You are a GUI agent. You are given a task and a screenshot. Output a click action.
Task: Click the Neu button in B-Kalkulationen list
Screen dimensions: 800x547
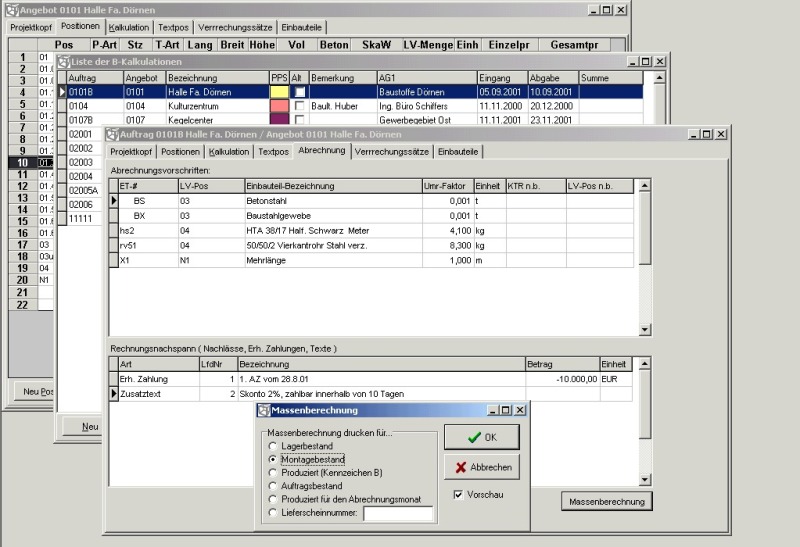[x=84, y=427]
